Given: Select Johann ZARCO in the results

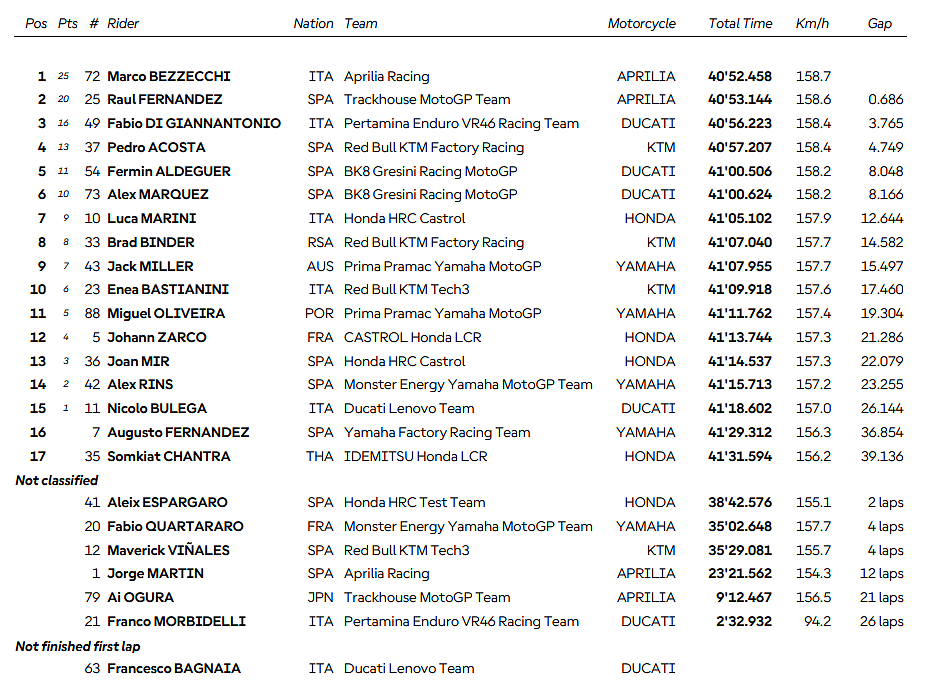Looking at the screenshot, I should tap(157, 337).
